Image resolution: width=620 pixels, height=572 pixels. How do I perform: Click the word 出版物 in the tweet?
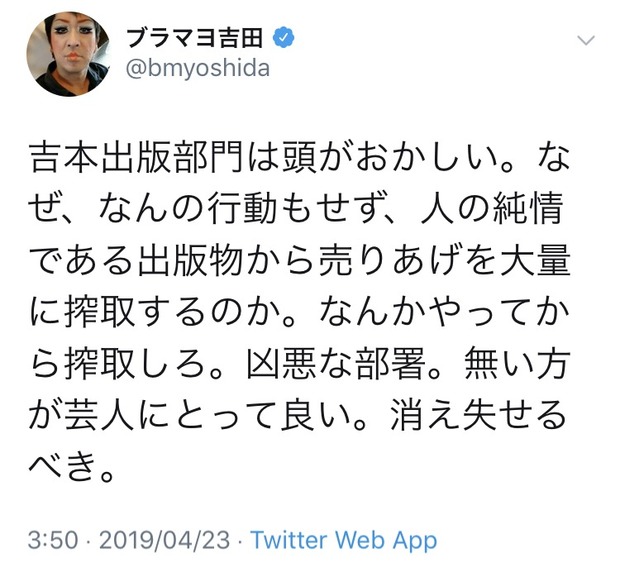(190, 260)
